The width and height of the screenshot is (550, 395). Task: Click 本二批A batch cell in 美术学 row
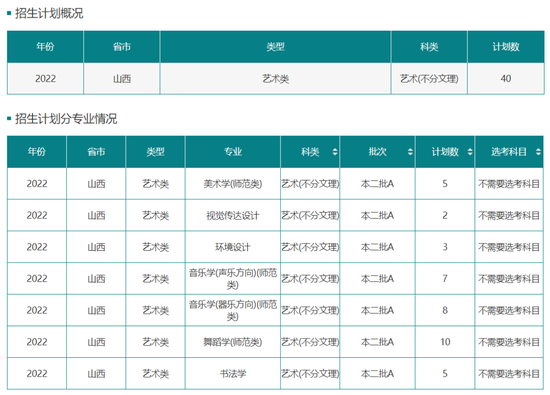pos(377,183)
